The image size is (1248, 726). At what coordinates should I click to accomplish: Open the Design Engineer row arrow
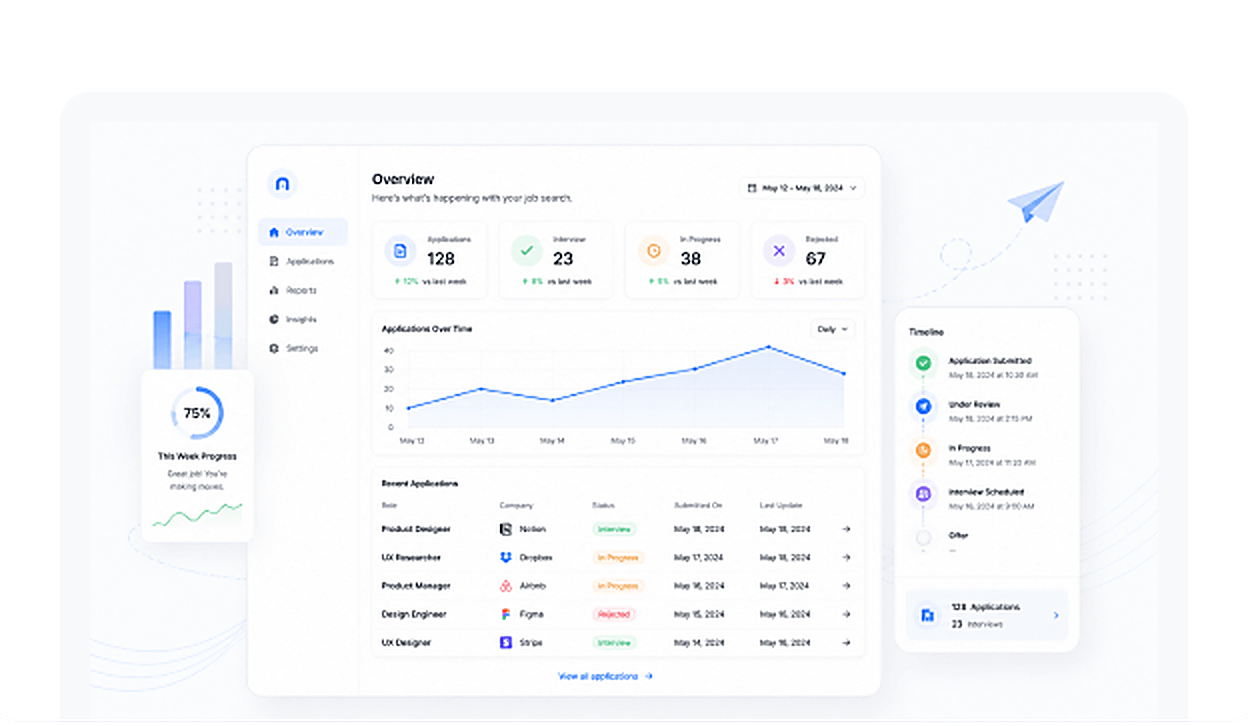(846, 614)
